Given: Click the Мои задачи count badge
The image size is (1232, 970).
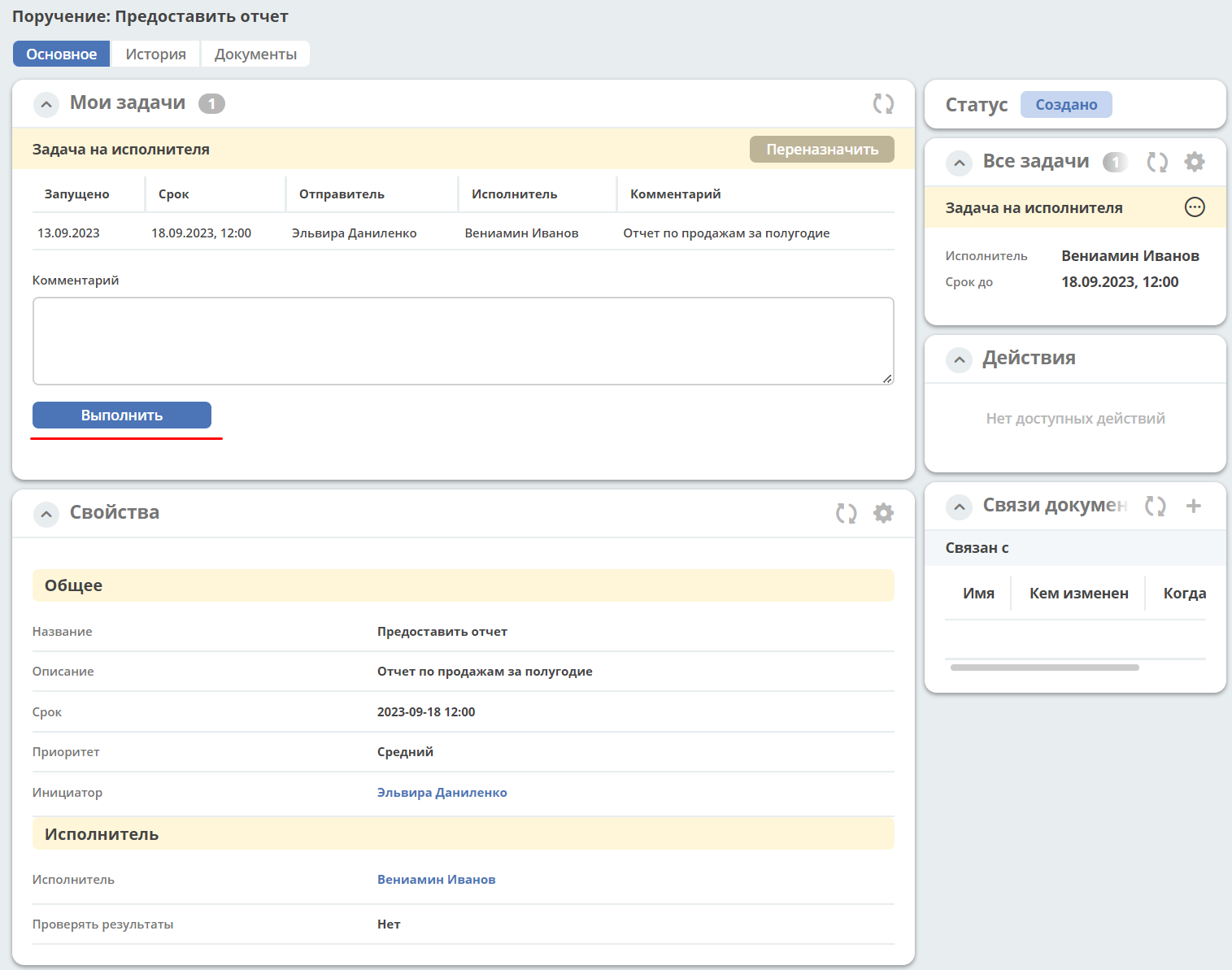Looking at the screenshot, I should [x=211, y=103].
